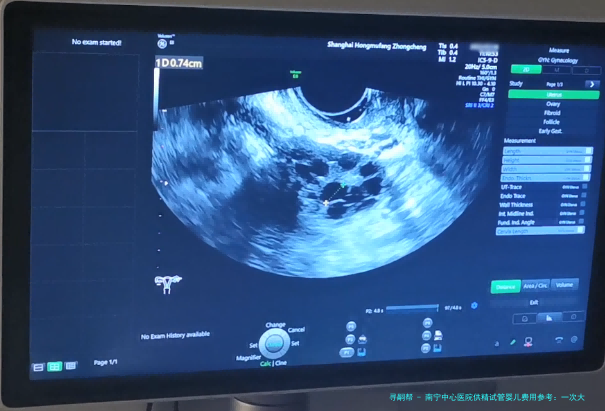Toggle the UT-Trace measurement checkbox

pyautogui.click(x=582, y=186)
